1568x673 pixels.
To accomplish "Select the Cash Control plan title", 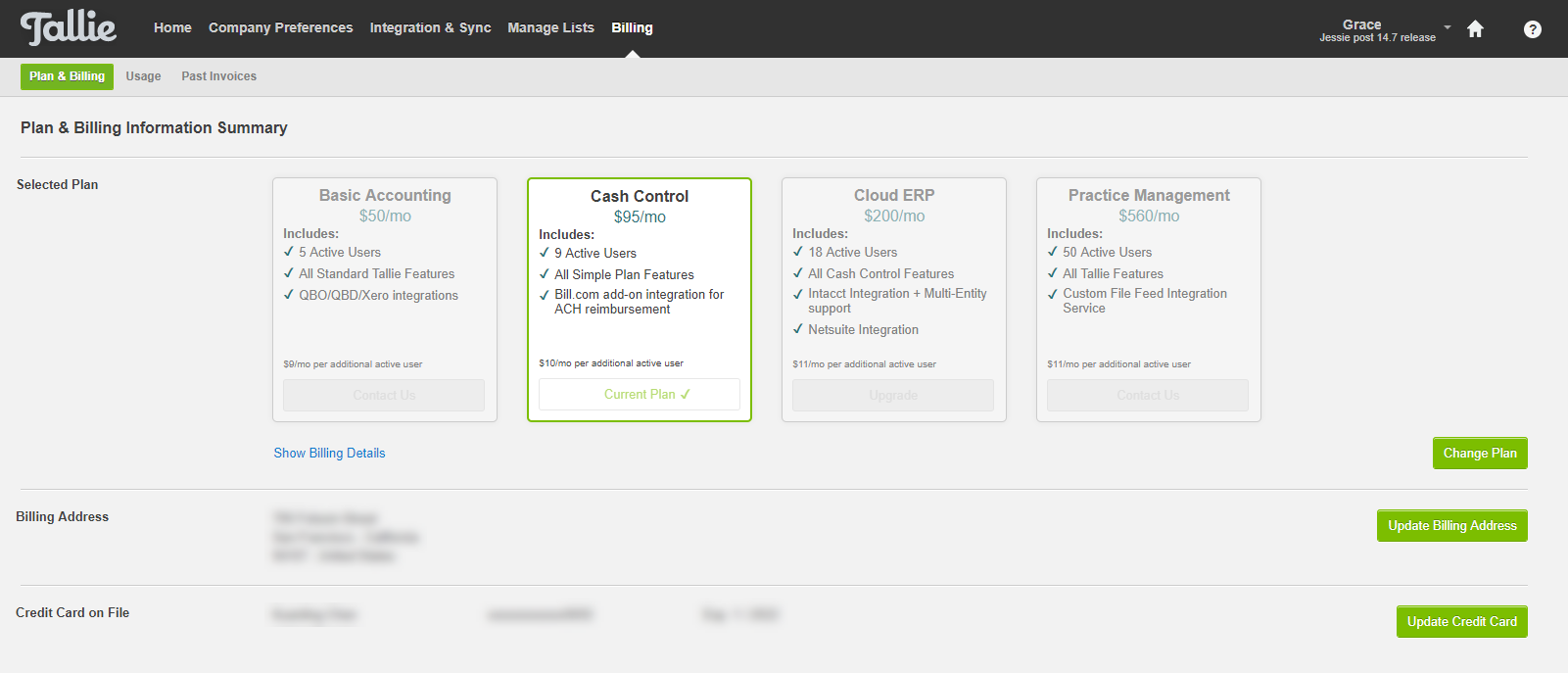I will [x=640, y=197].
